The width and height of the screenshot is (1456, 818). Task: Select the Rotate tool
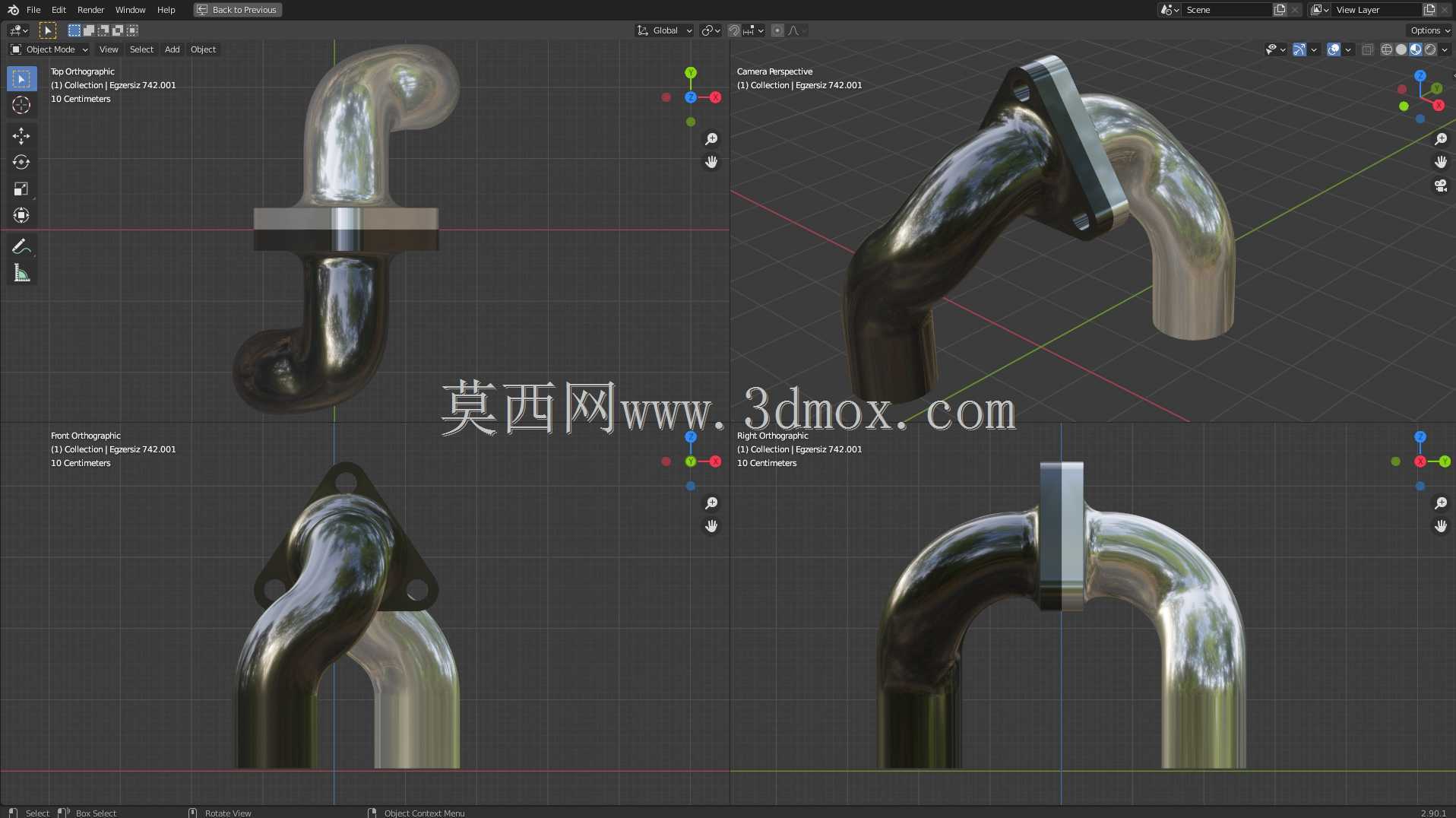click(x=21, y=163)
